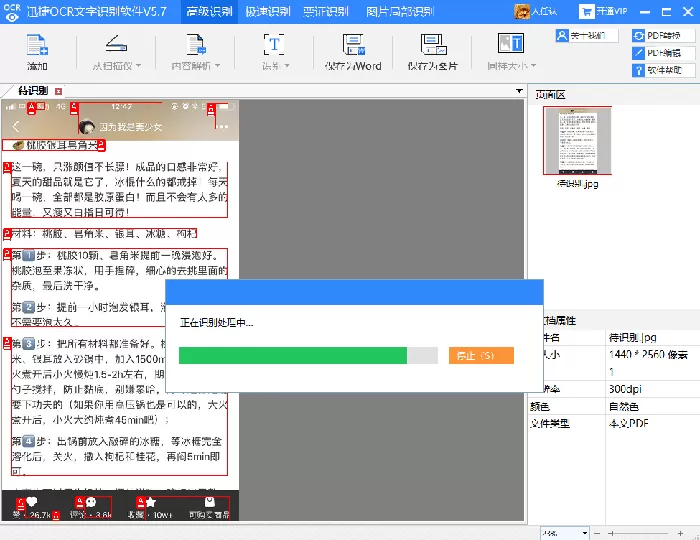Expand the scanner toolbar dropdown
This screenshot has height=540, width=700.
[138, 66]
